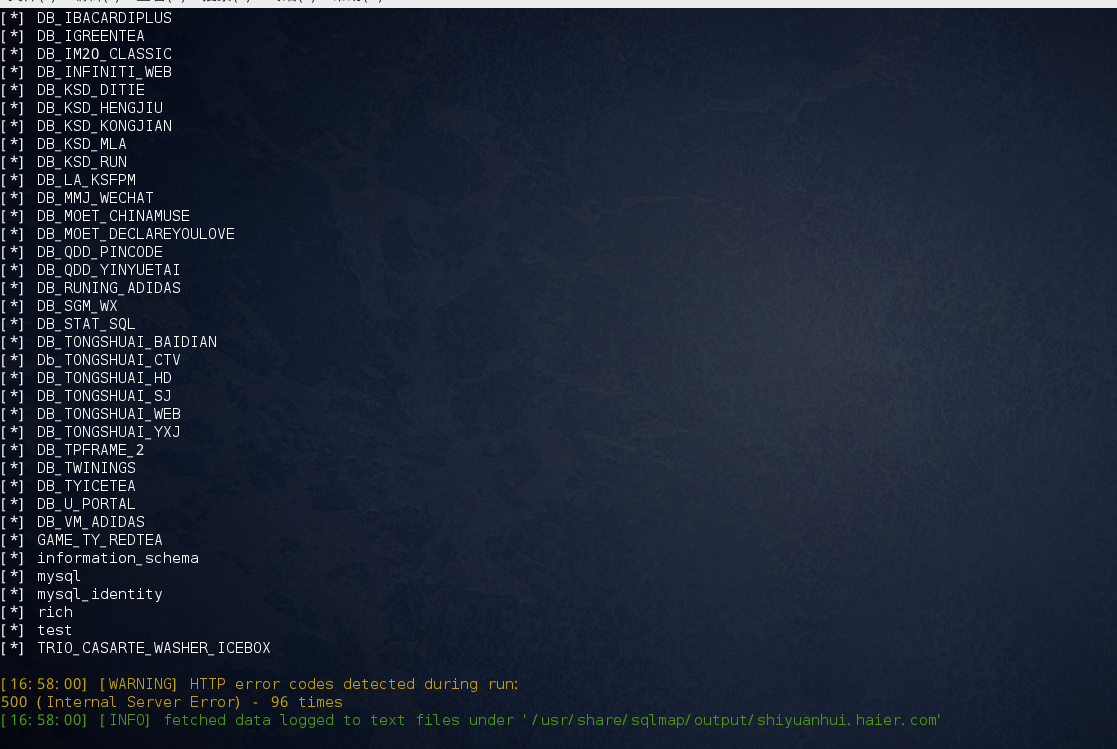This screenshot has height=749, width=1117.
Task: Select the TRIO_CASARTE_WASHER_ICEBOX line
Action: click(154, 648)
